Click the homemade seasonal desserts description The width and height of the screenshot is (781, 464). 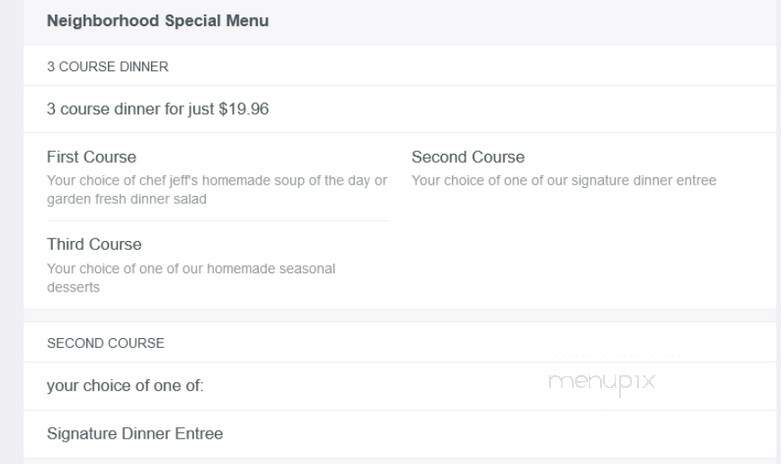point(191,278)
